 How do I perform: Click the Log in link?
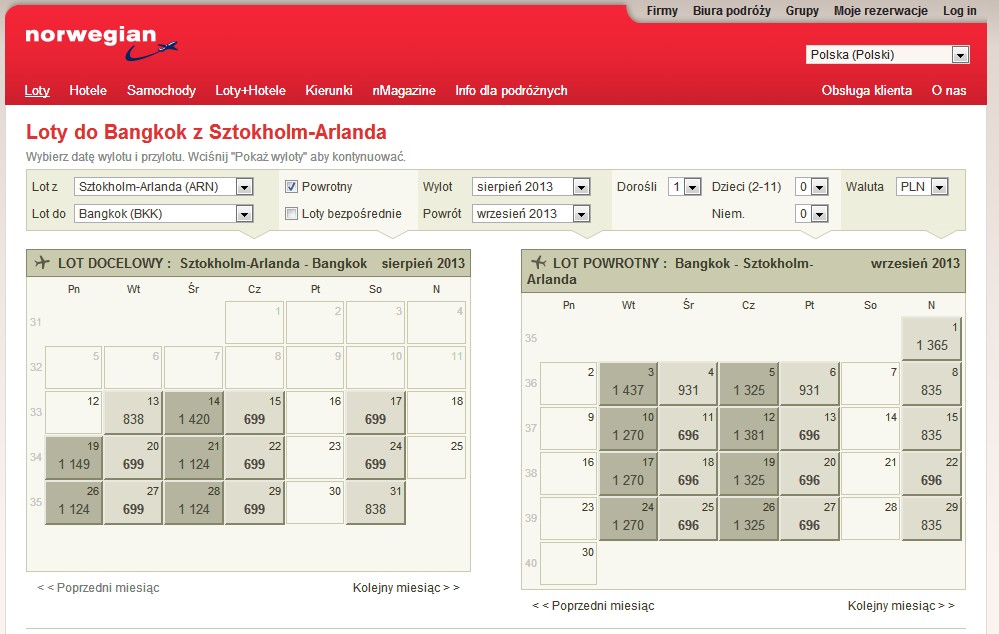coord(959,11)
